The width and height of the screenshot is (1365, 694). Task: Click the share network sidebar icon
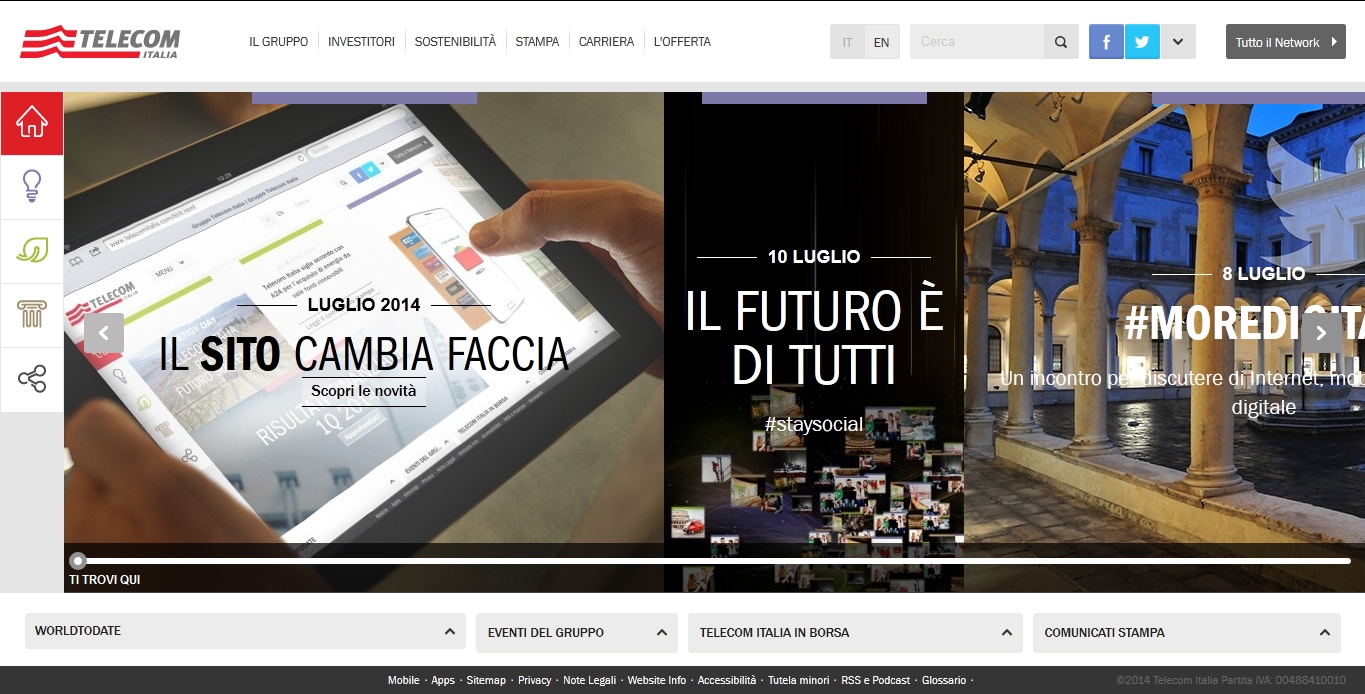pyautogui.click(x=32, y=379)
